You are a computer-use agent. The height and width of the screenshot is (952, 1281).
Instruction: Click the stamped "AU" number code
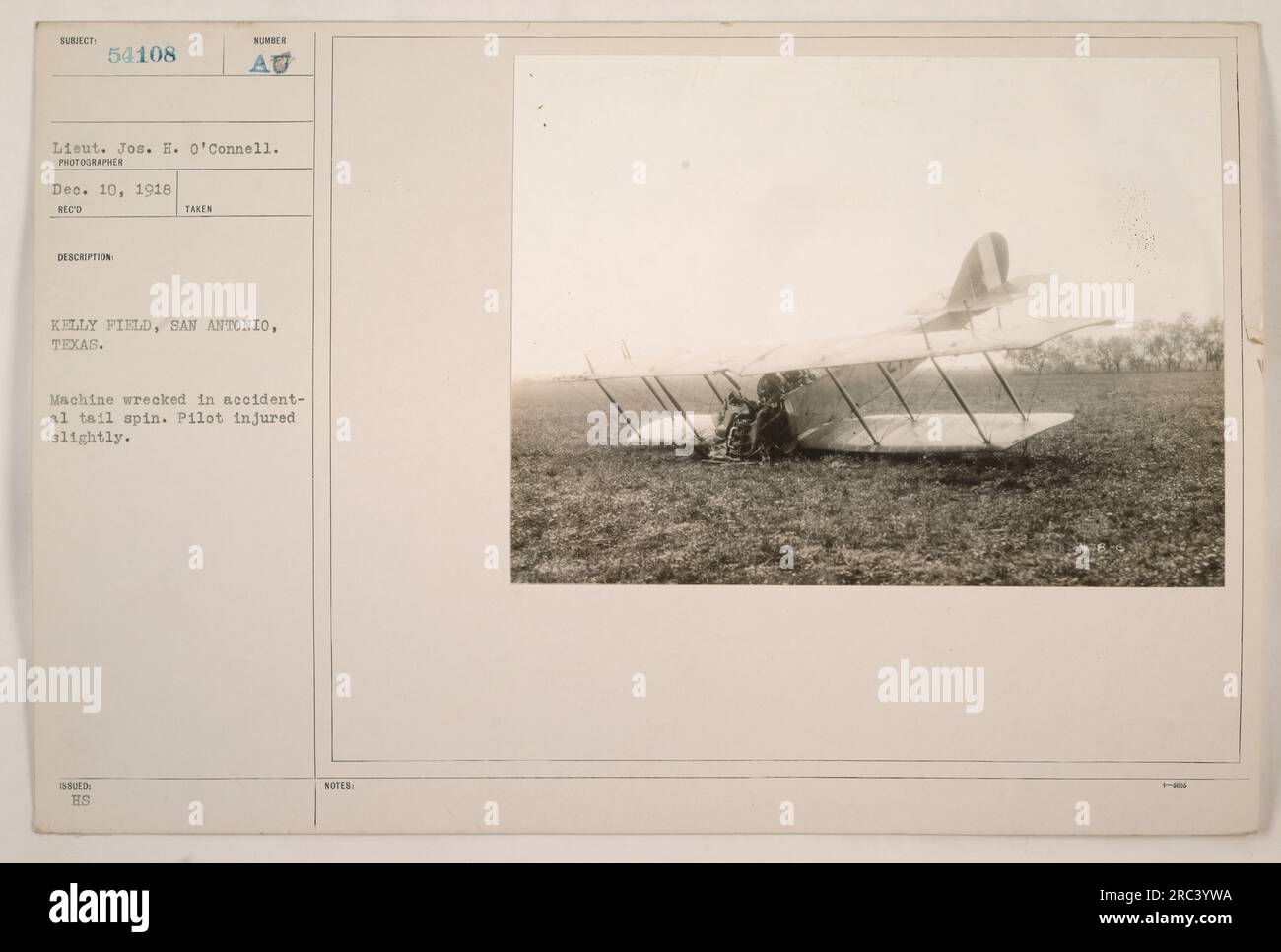[271, 62]
